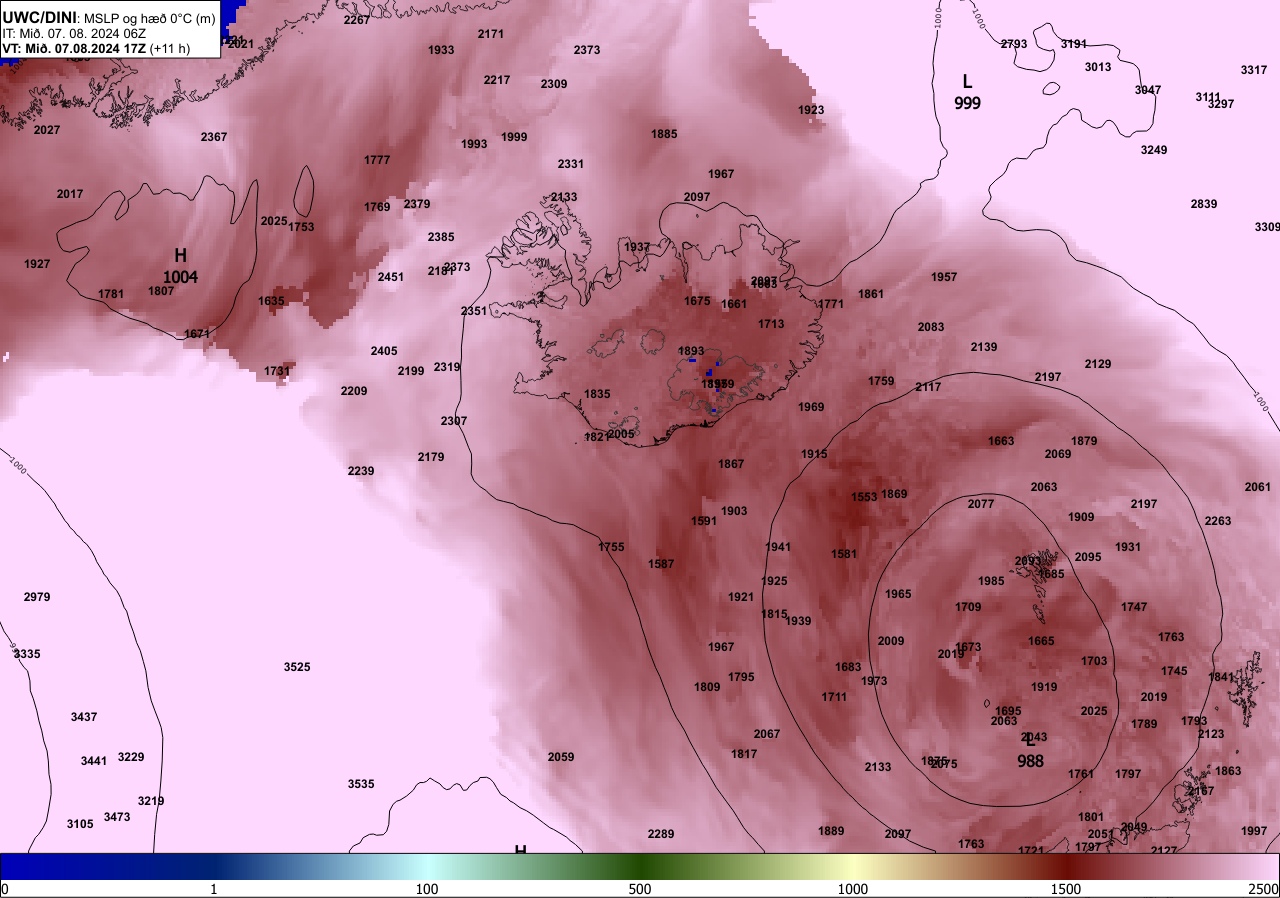
Task: Click the freezing level value 3525
Action: point(297,667)
